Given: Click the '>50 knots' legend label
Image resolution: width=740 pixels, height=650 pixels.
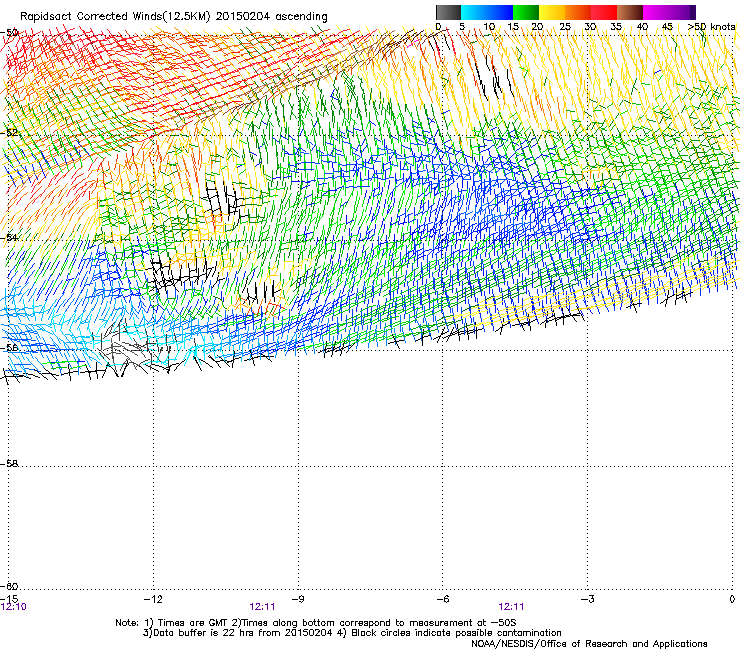Looking at the screenshot, I should [x=711, y=26].
